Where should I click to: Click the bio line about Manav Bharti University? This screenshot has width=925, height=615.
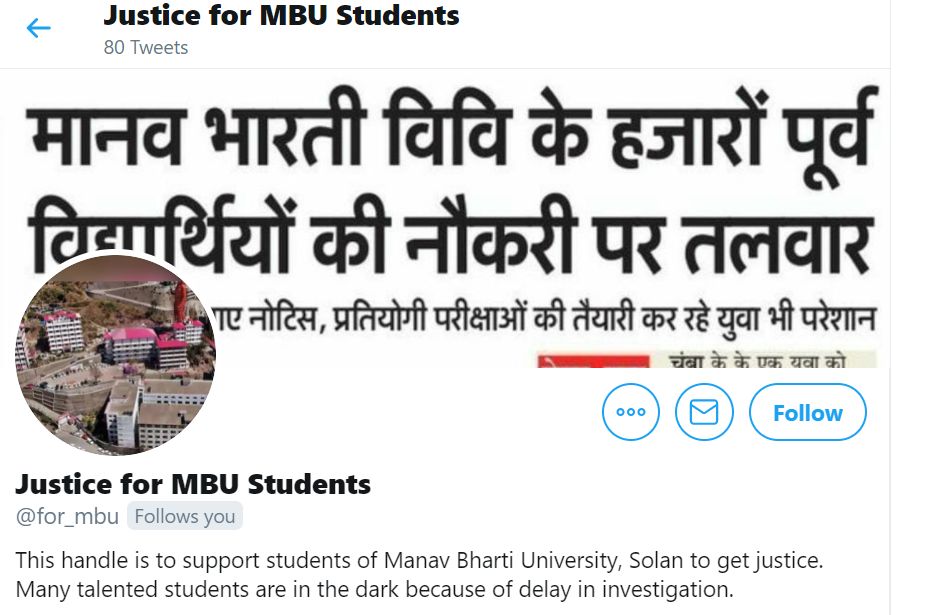point(419,560)
